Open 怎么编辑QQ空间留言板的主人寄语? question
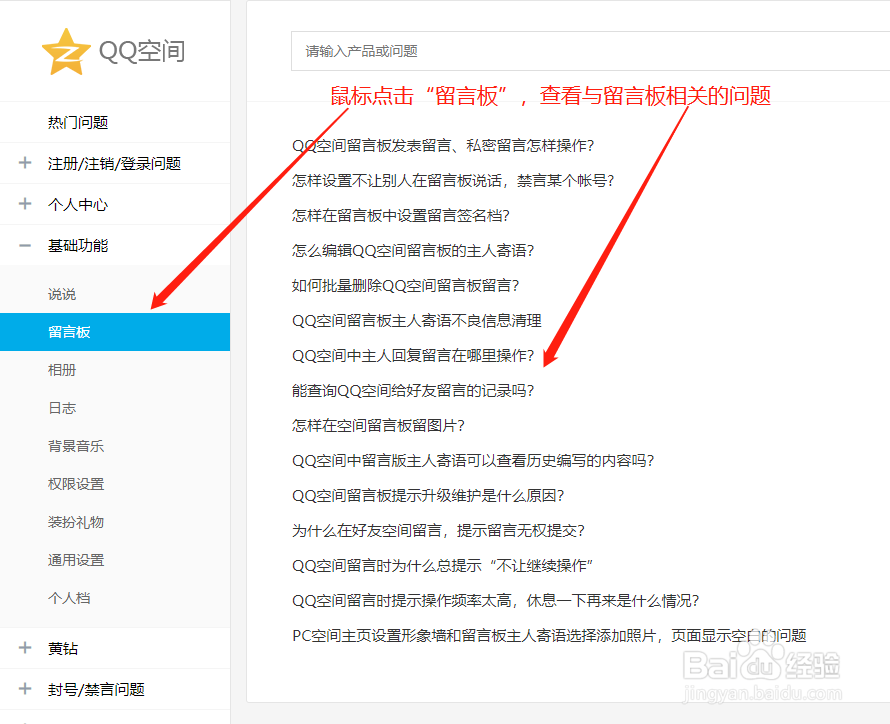890x724 pixels. 413,250
